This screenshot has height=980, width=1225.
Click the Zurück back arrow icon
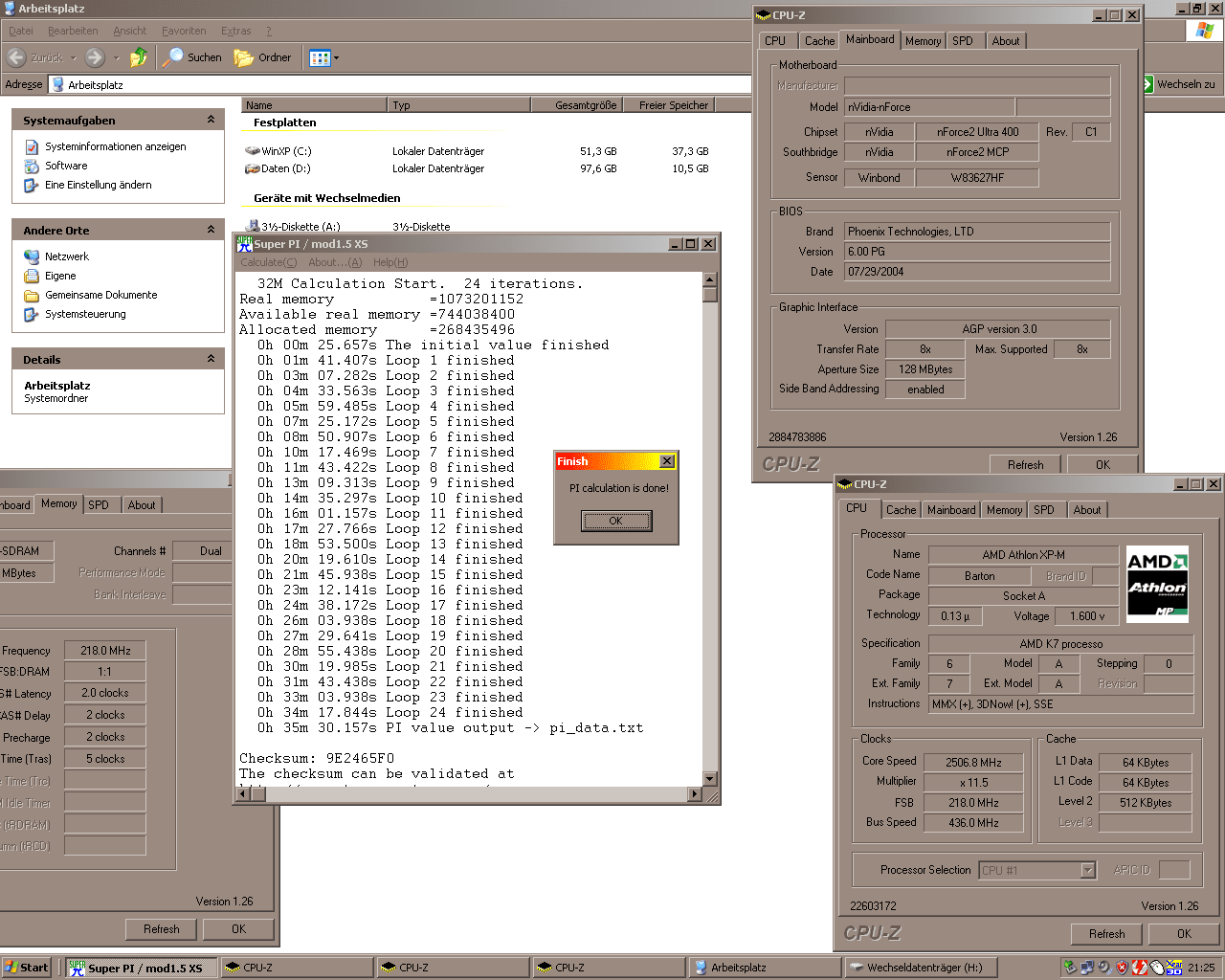(16, 57)
